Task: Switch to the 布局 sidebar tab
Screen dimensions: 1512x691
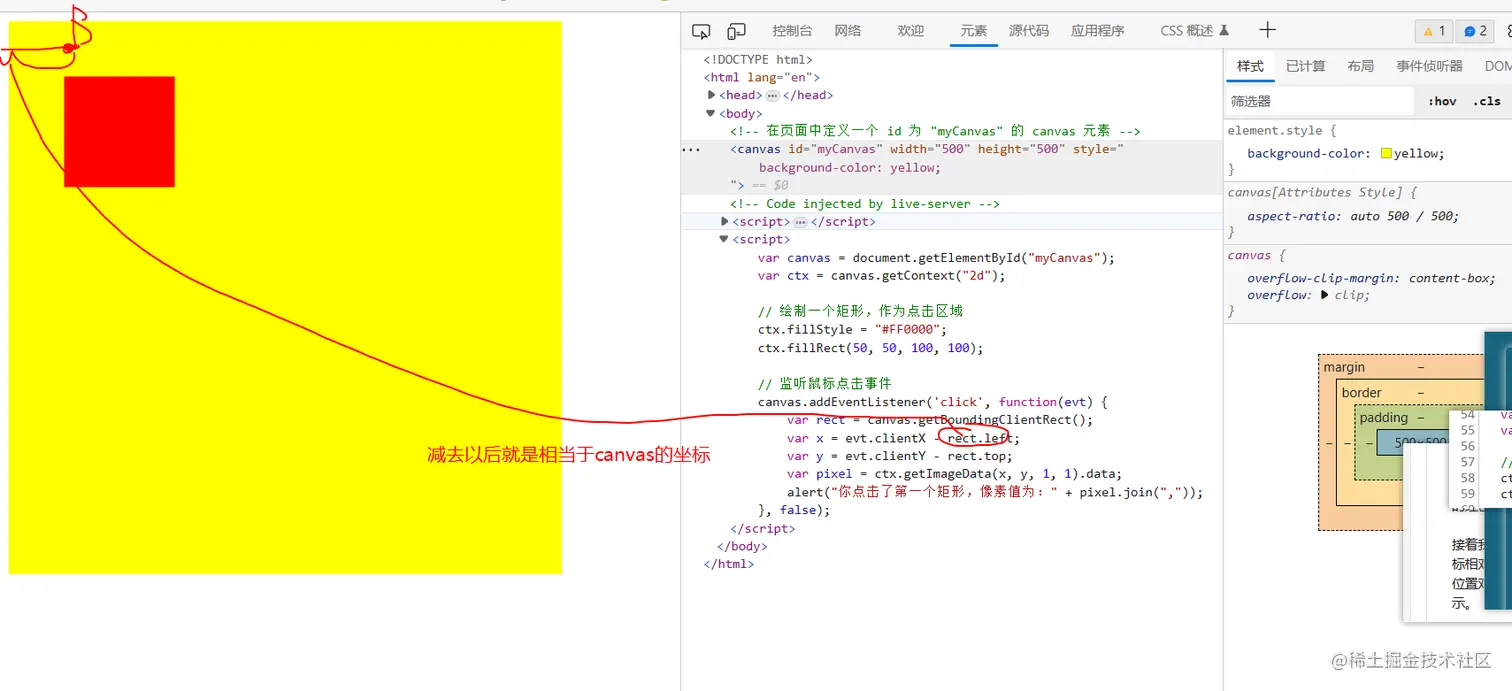Action: point(1360,66)
